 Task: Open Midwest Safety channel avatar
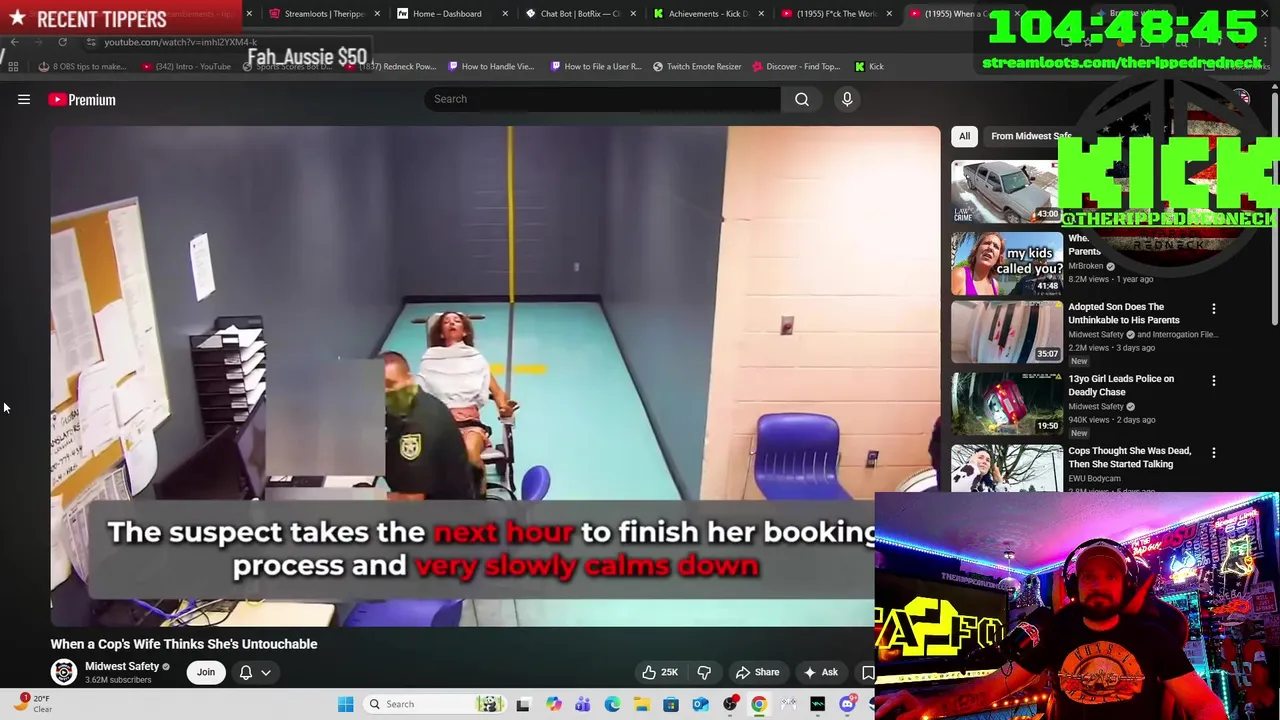(64, 672)
